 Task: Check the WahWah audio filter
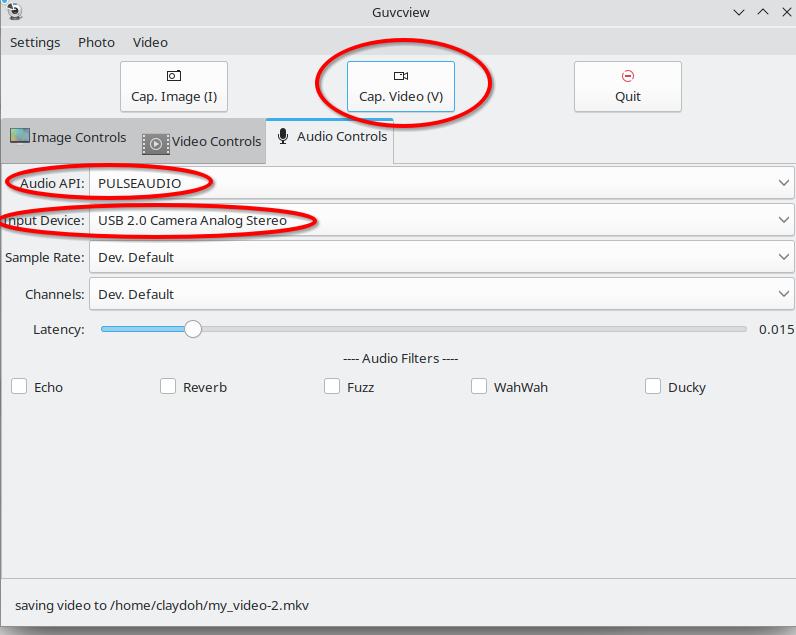pyautogui.click(x=479, y=387)
